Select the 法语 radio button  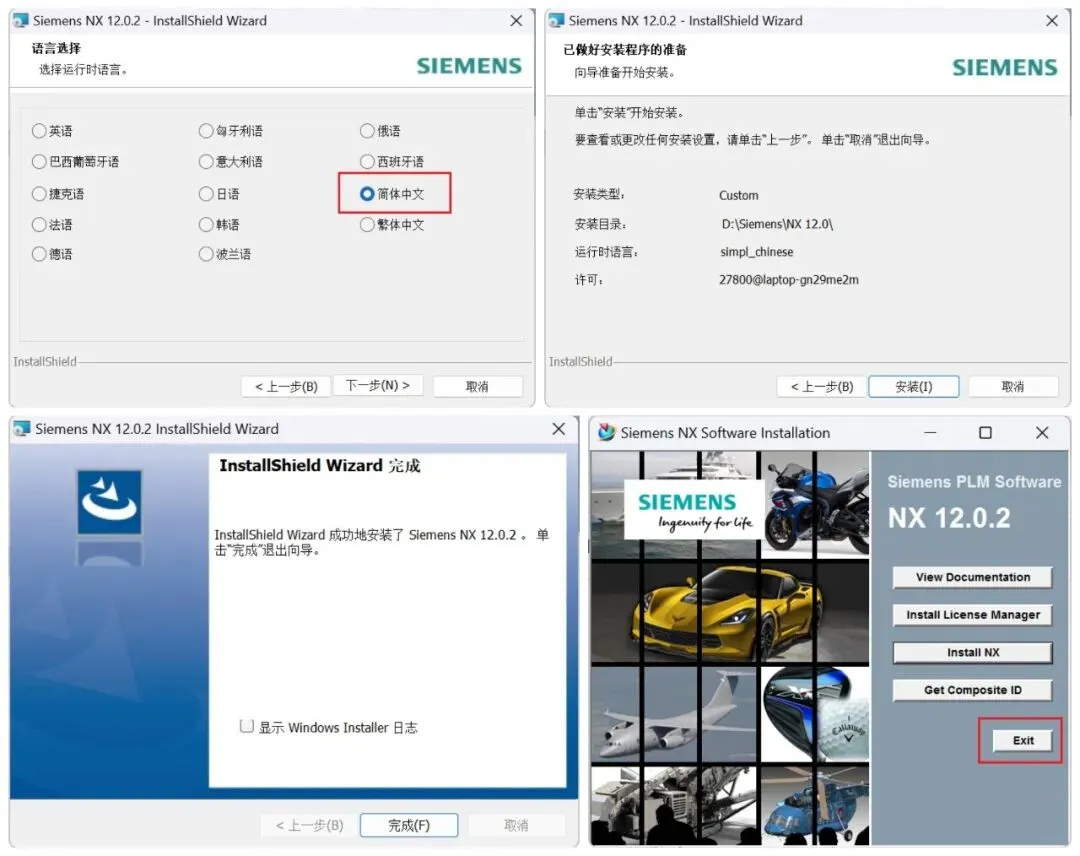(x=39, y=225)
